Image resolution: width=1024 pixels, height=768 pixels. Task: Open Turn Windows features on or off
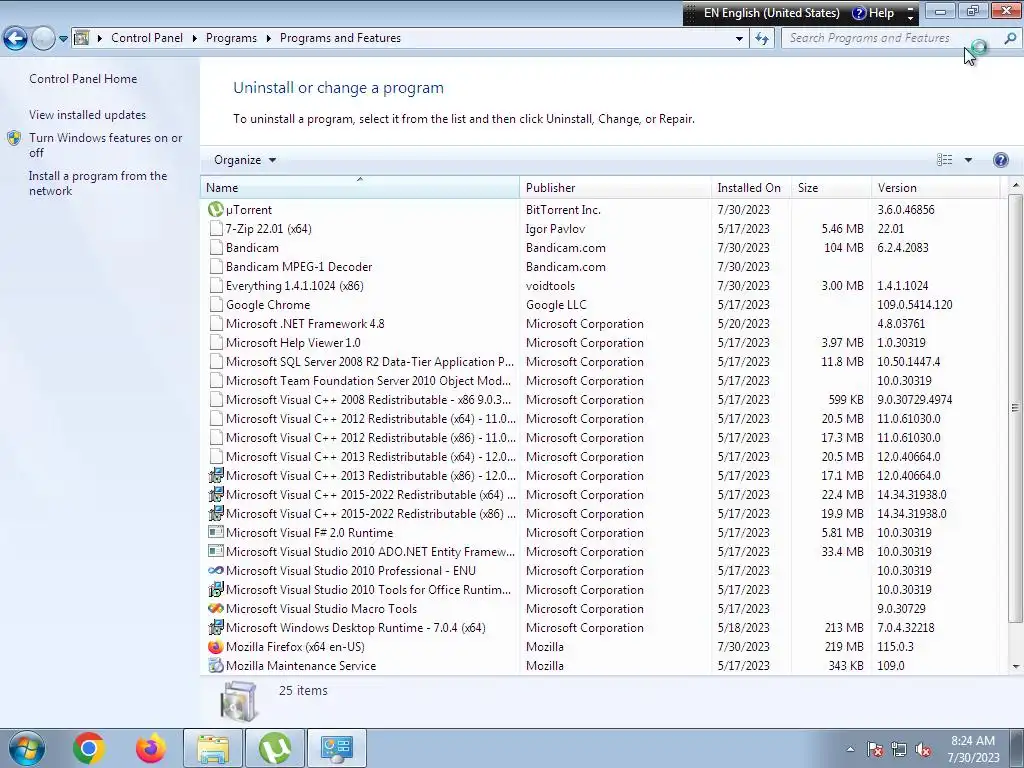pyautogui.click(x=106, y=145)
